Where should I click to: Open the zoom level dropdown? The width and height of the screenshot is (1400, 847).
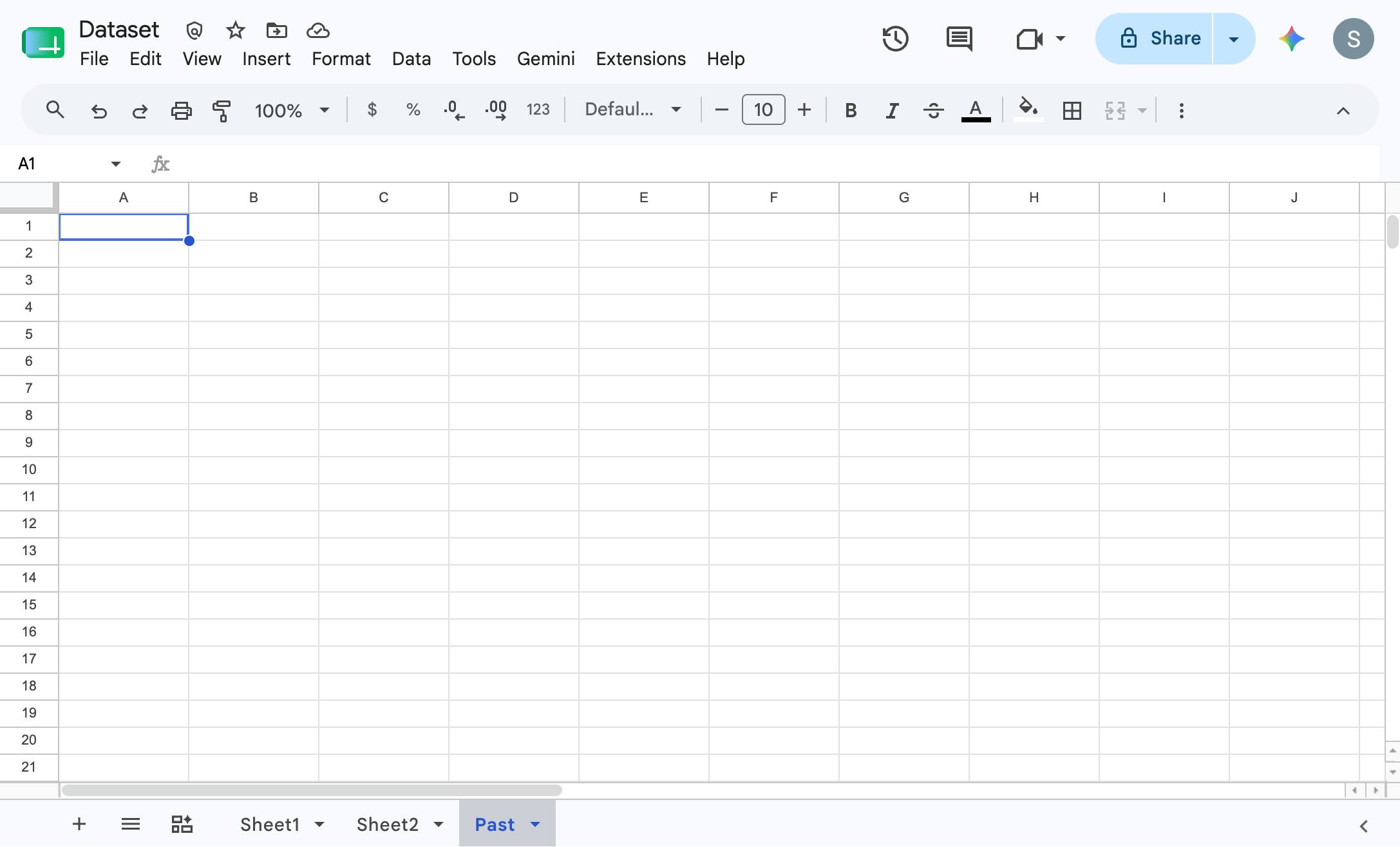click(292, 110)
